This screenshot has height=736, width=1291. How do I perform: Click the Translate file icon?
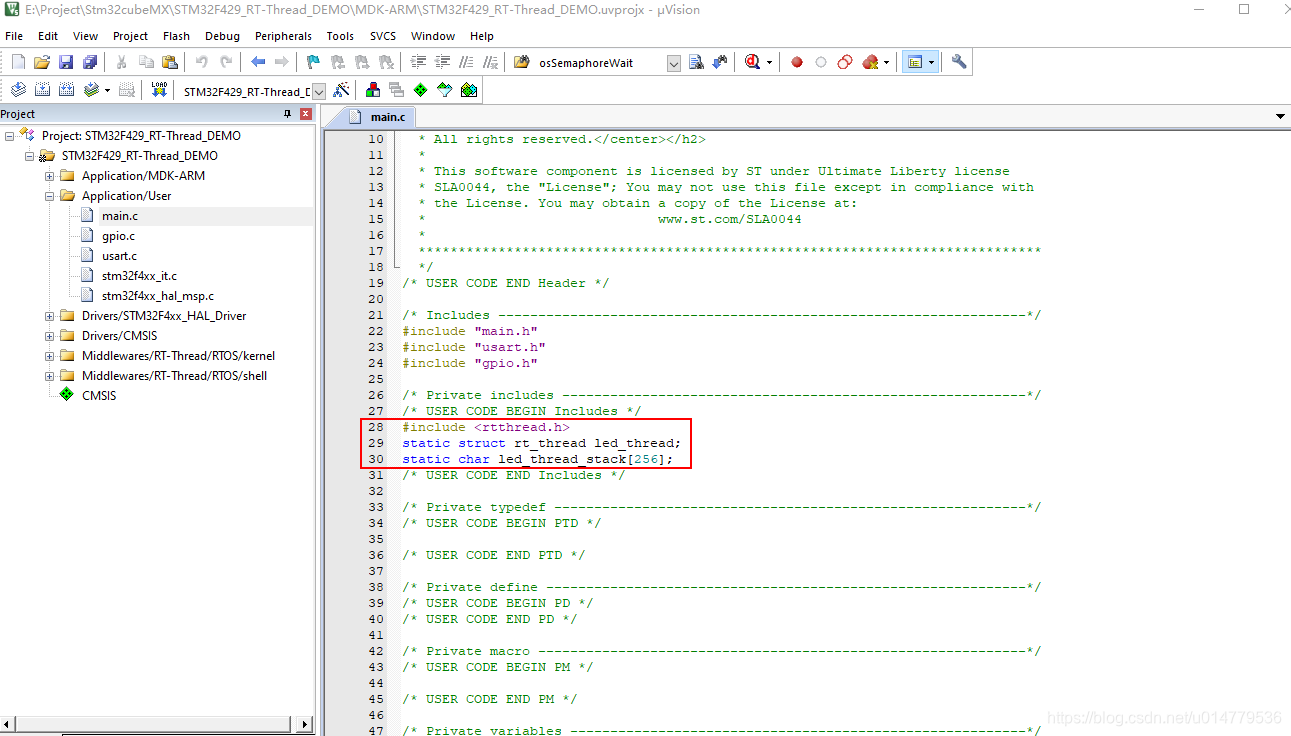tap(18, 90)
